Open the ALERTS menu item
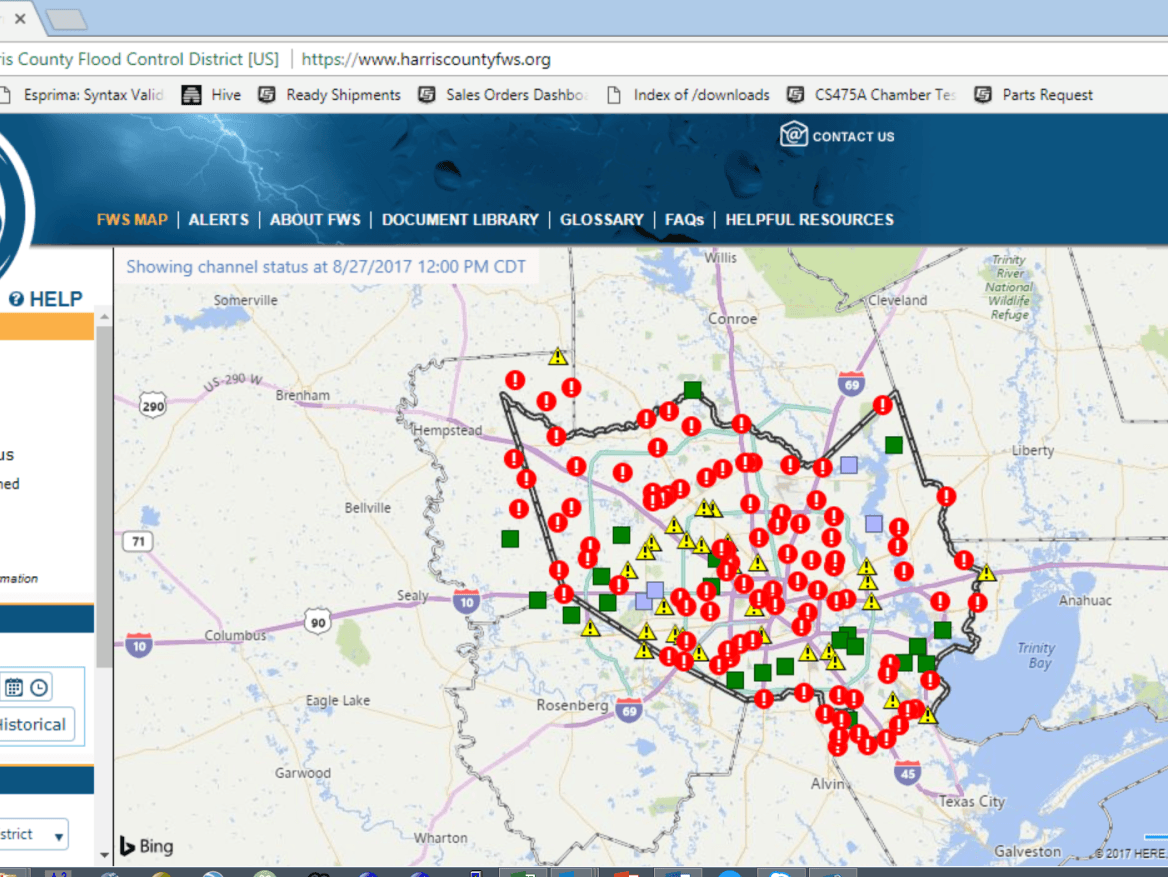This screenshot has height=877, width=1168. coord(218,220)
